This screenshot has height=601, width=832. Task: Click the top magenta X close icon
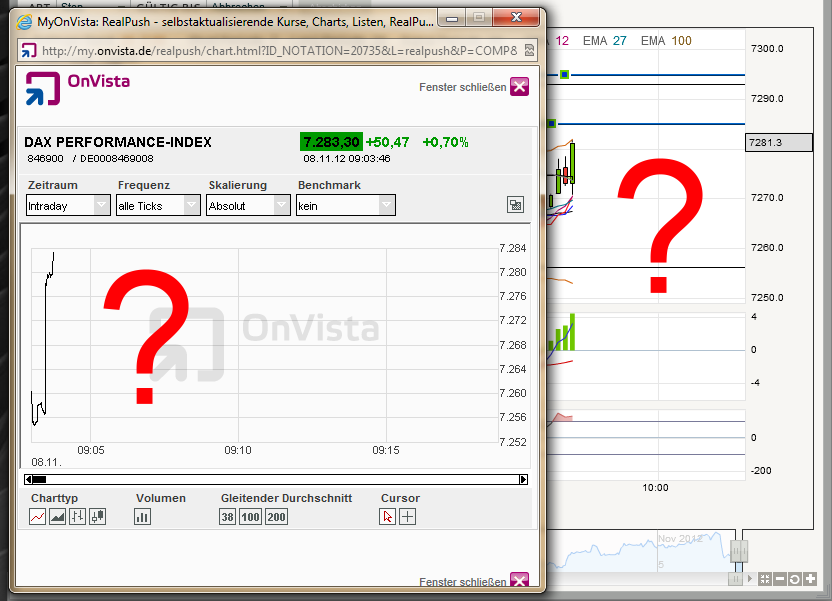click(x=519, y=86)
